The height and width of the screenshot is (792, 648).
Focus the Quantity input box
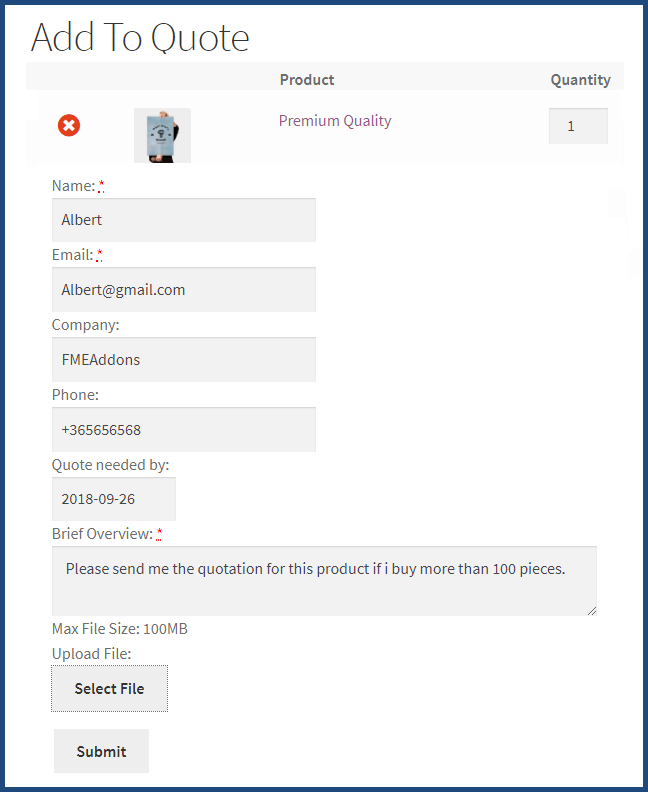(578, 126)
